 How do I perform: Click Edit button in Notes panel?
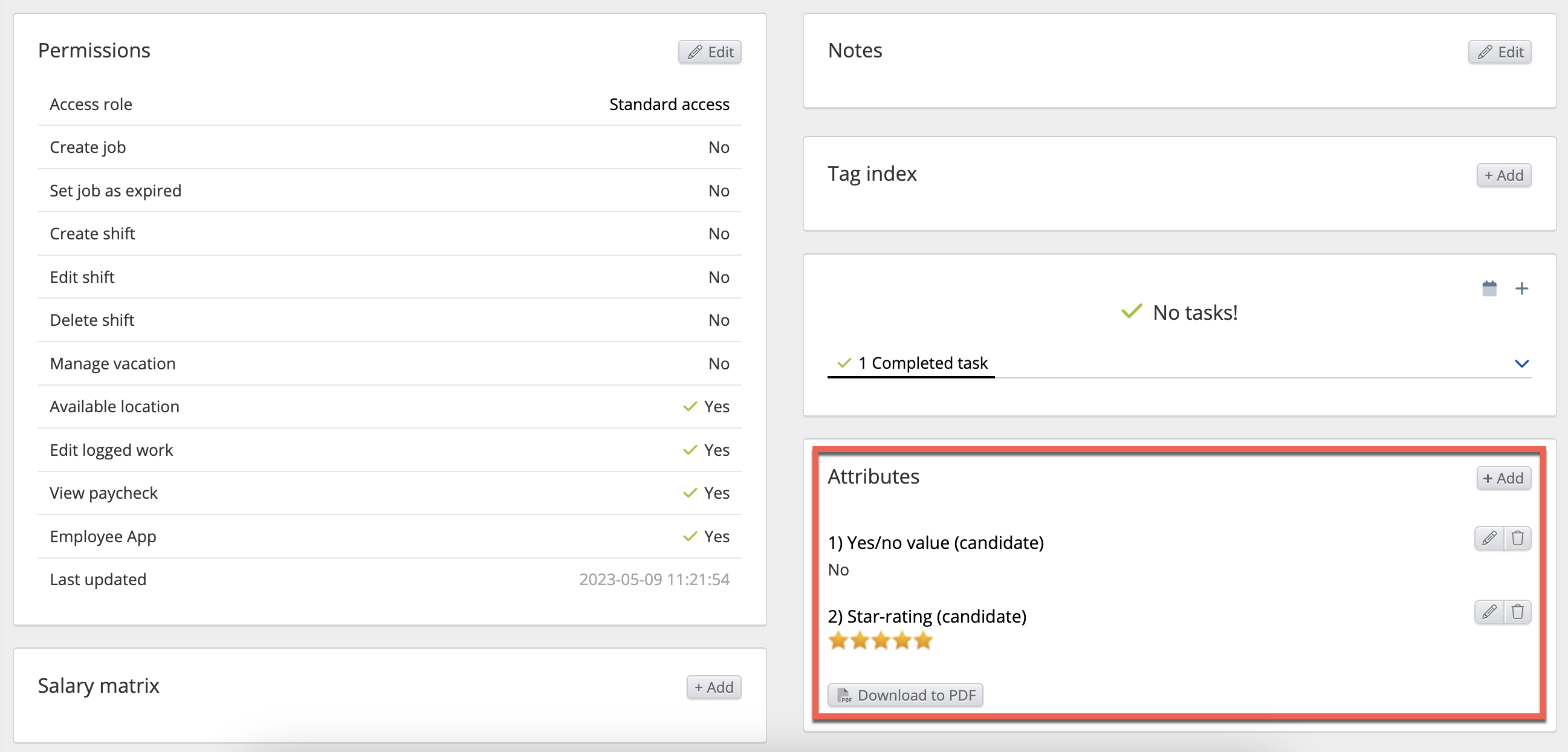pos(1499,52)
